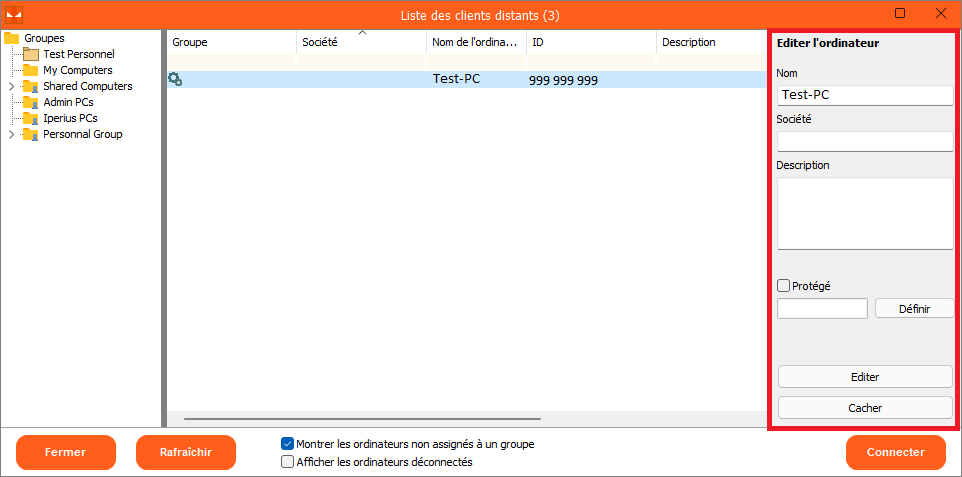The height and width of the screenshot is (477, 962).
Task: Close the Liste des clients distants window
Action: tap(940, 14)
